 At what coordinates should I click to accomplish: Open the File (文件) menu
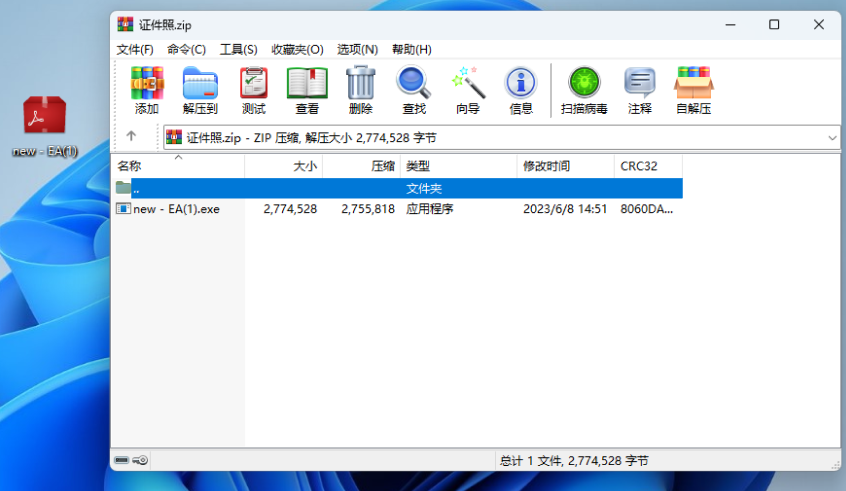pyautogui.click(x=135, y=50)
